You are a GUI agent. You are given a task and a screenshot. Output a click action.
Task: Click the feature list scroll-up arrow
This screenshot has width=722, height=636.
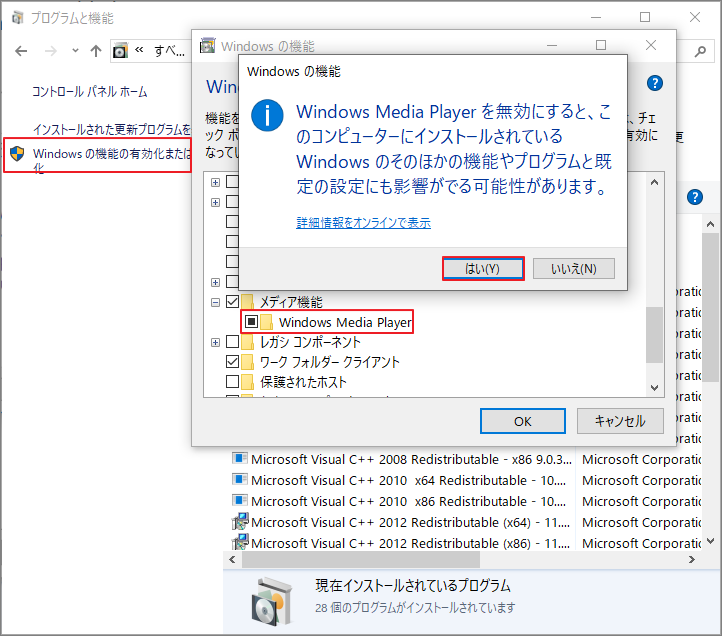pos(654,182)
